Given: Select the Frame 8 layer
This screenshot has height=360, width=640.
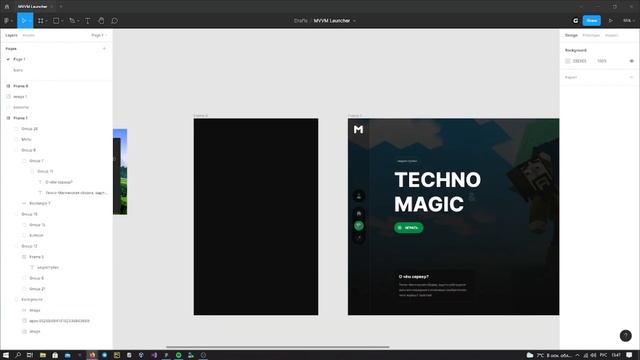Looking at the screenshot, I should coord(21,86).
